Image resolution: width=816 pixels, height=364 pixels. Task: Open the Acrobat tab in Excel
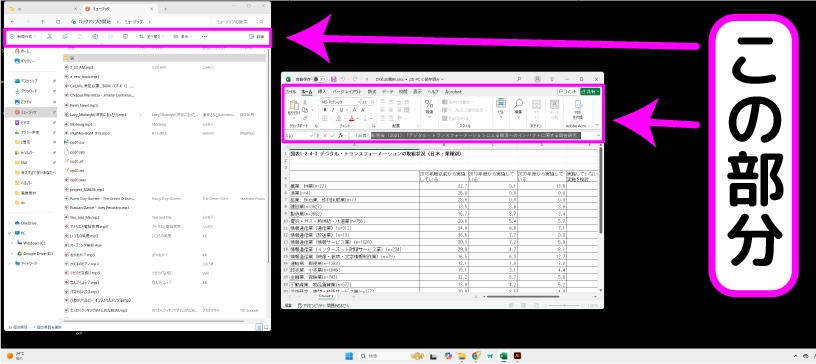453,91
